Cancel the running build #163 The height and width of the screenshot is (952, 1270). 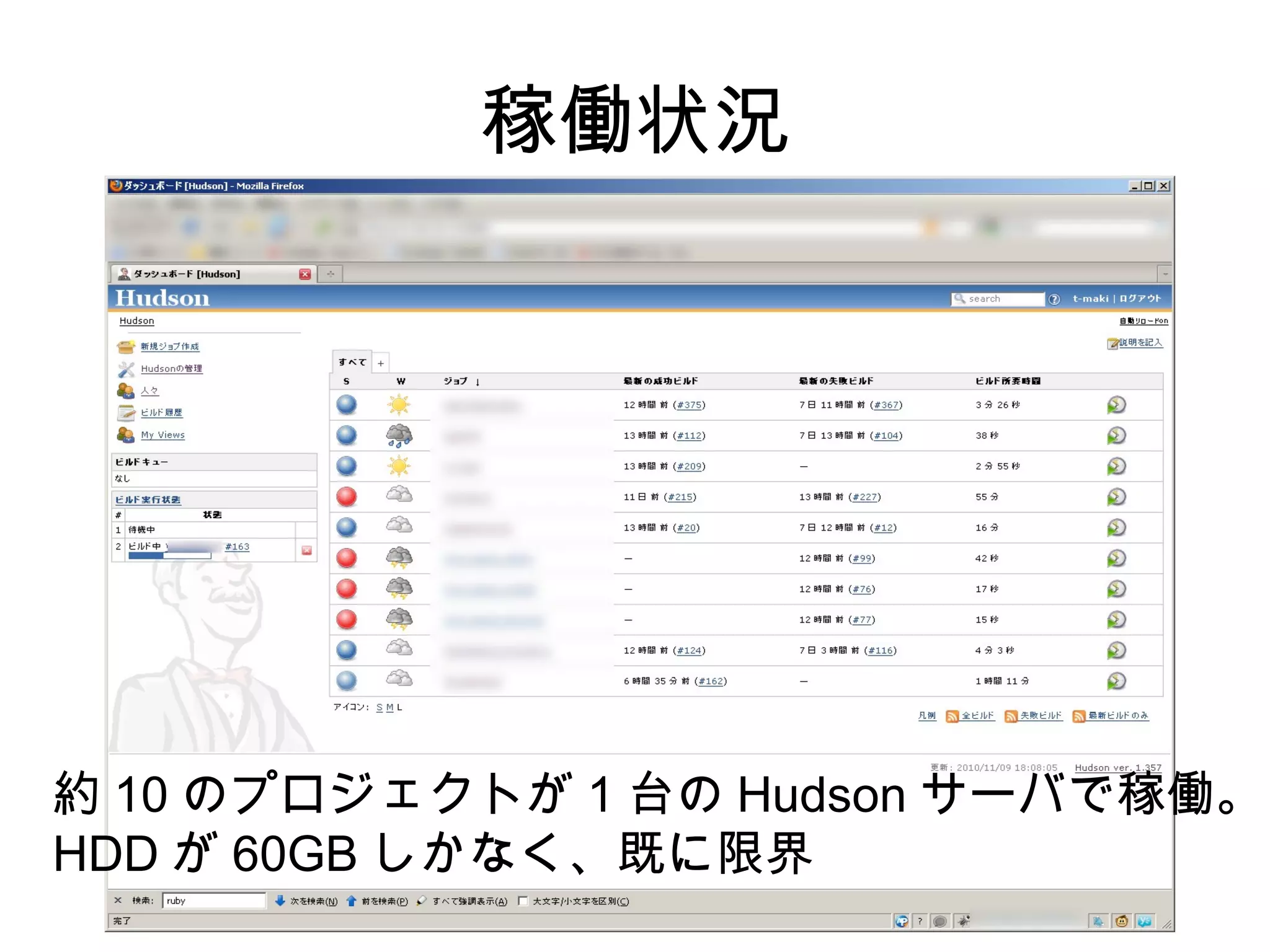click(306, 550)
